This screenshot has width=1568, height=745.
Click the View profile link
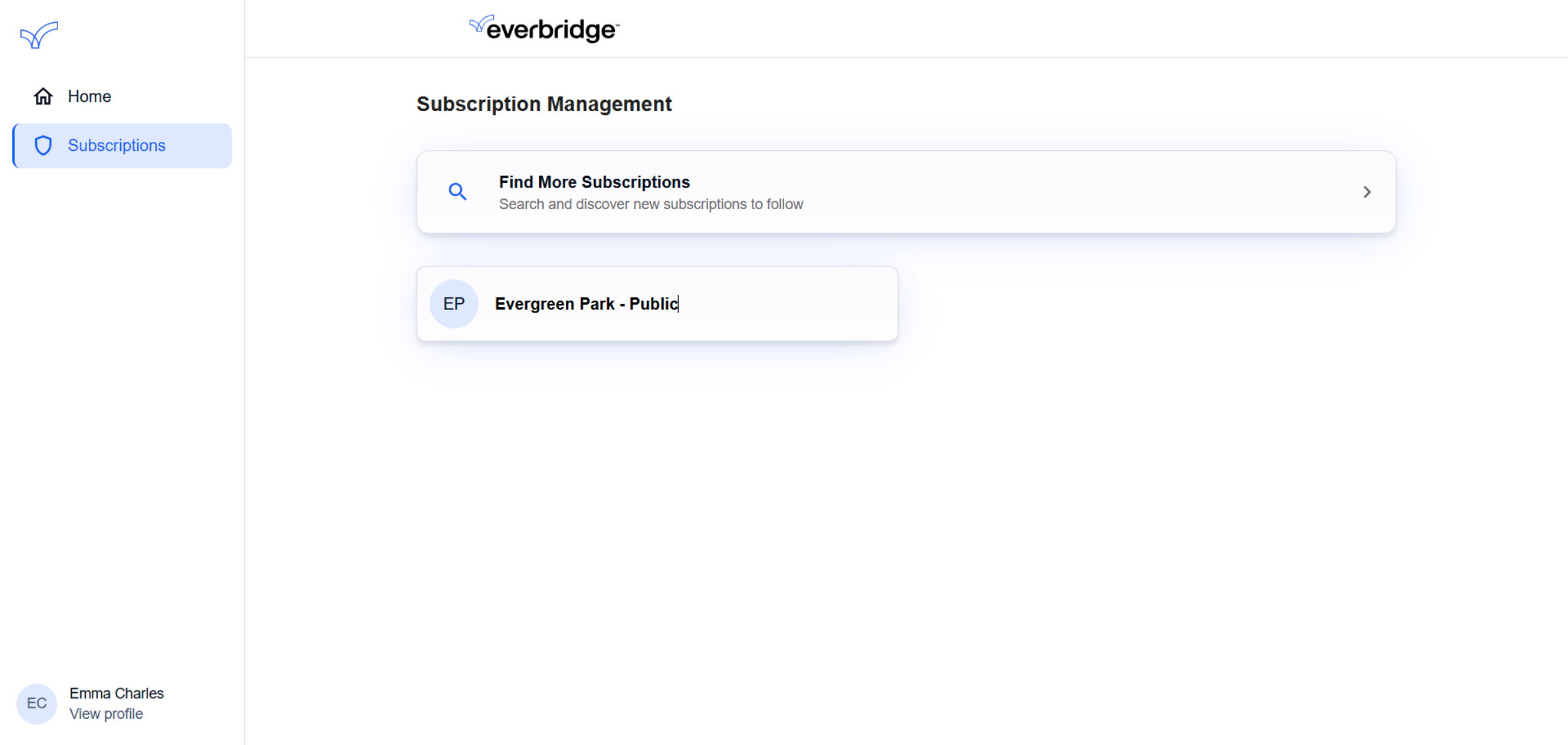106,714
